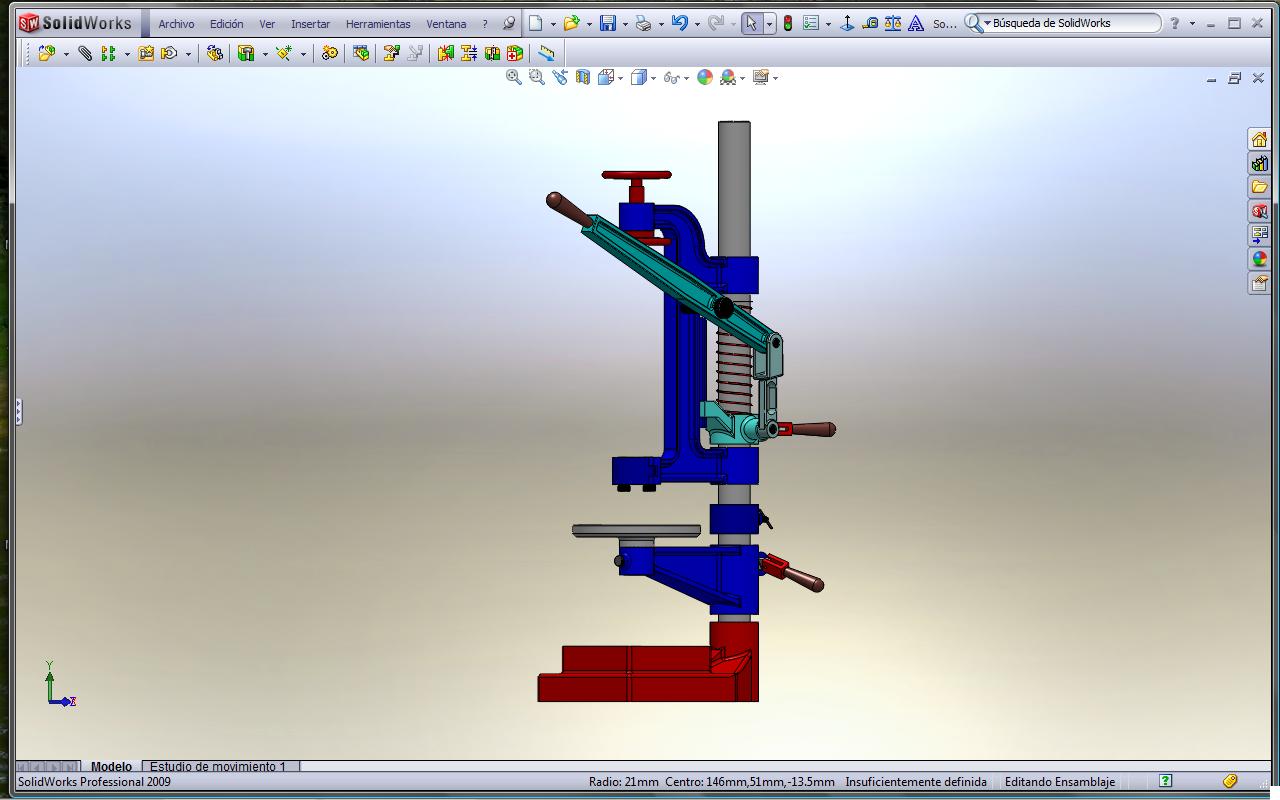
Task: Open the Apply Scene dropdown arrow
Action: (742, 78)
